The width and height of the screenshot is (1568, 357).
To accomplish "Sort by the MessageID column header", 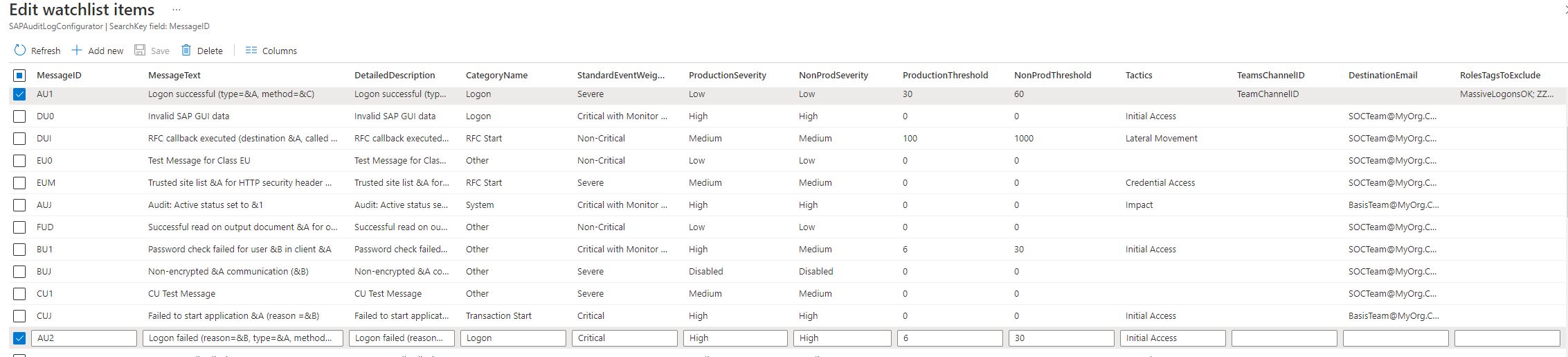I will (59, 76).
